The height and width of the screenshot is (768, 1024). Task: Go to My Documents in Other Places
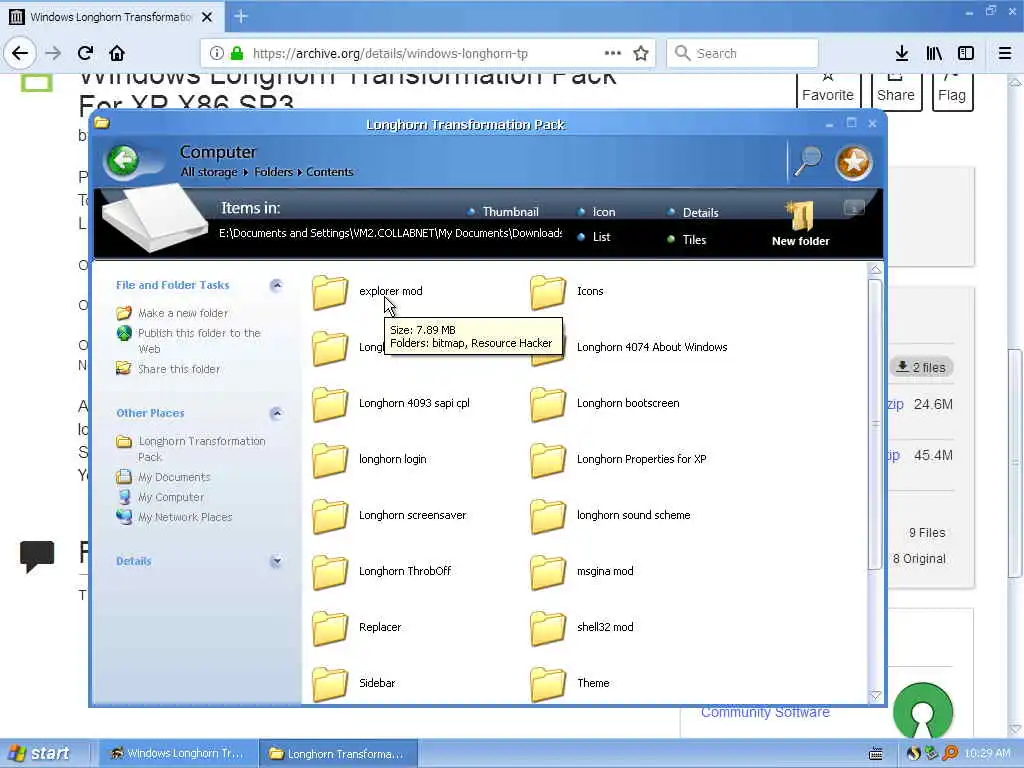click(x=163, y=477)
